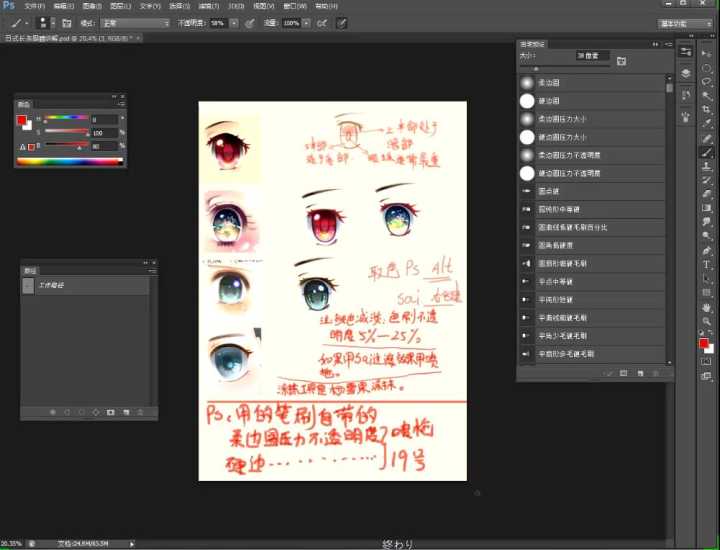
Task: Open the 文件(F) menu
Action: [x=34, y=6]
